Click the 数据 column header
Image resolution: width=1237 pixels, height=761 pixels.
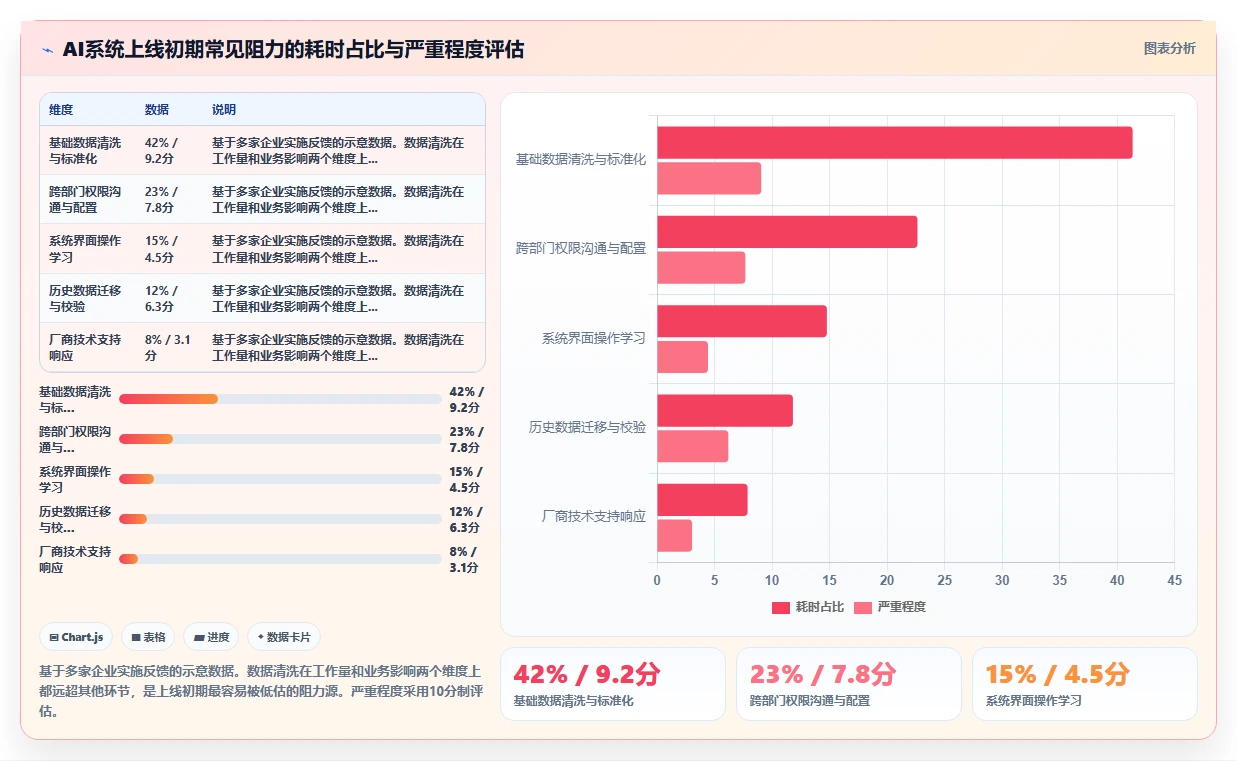click(157, 109)
